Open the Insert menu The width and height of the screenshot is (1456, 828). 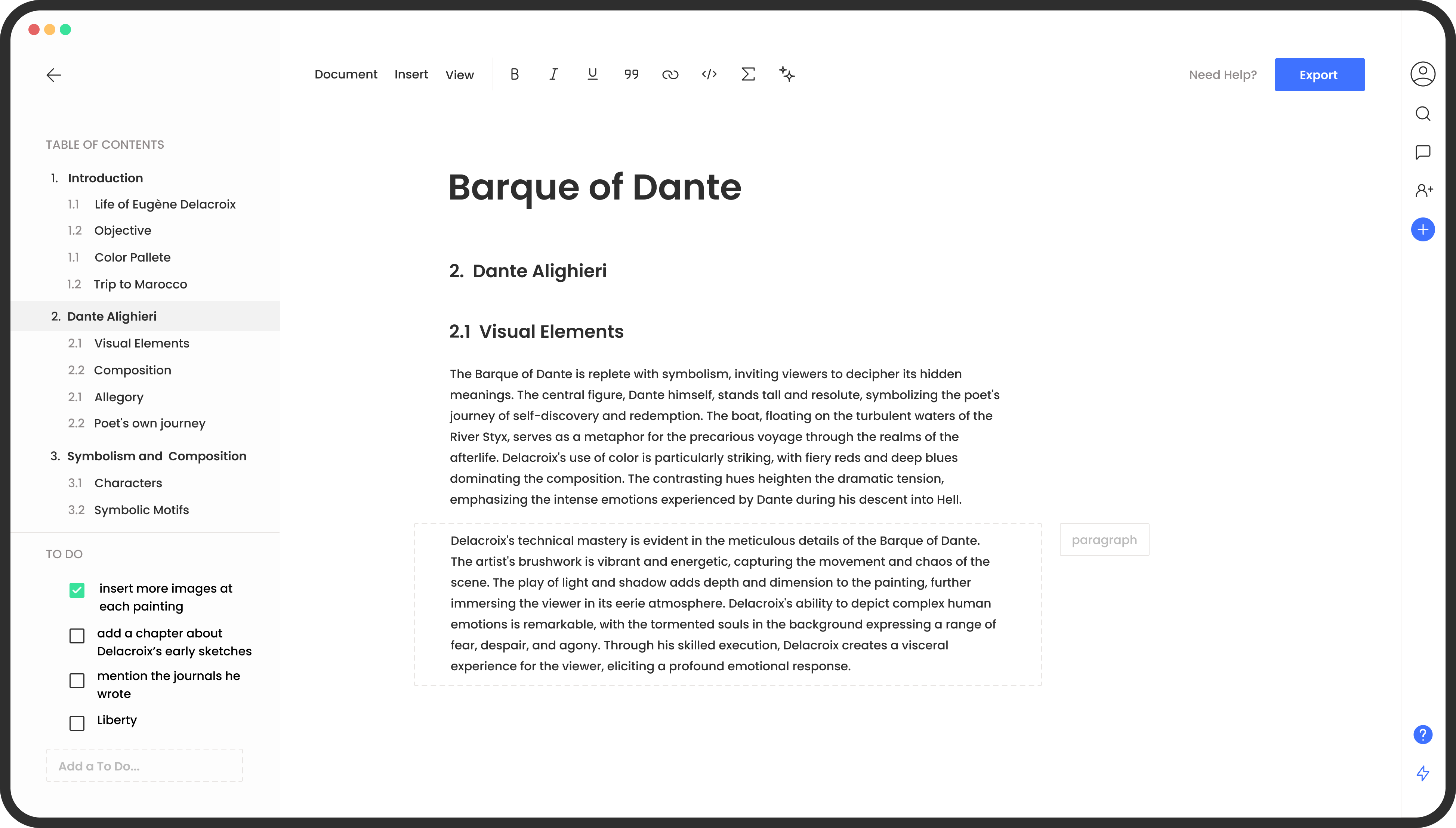(411, 74)
